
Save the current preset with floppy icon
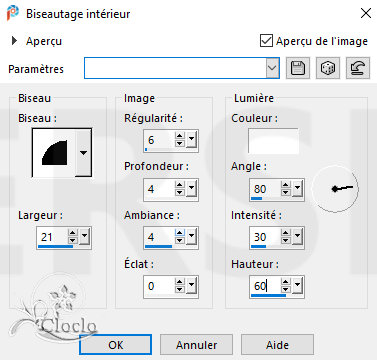coord(298,68)
